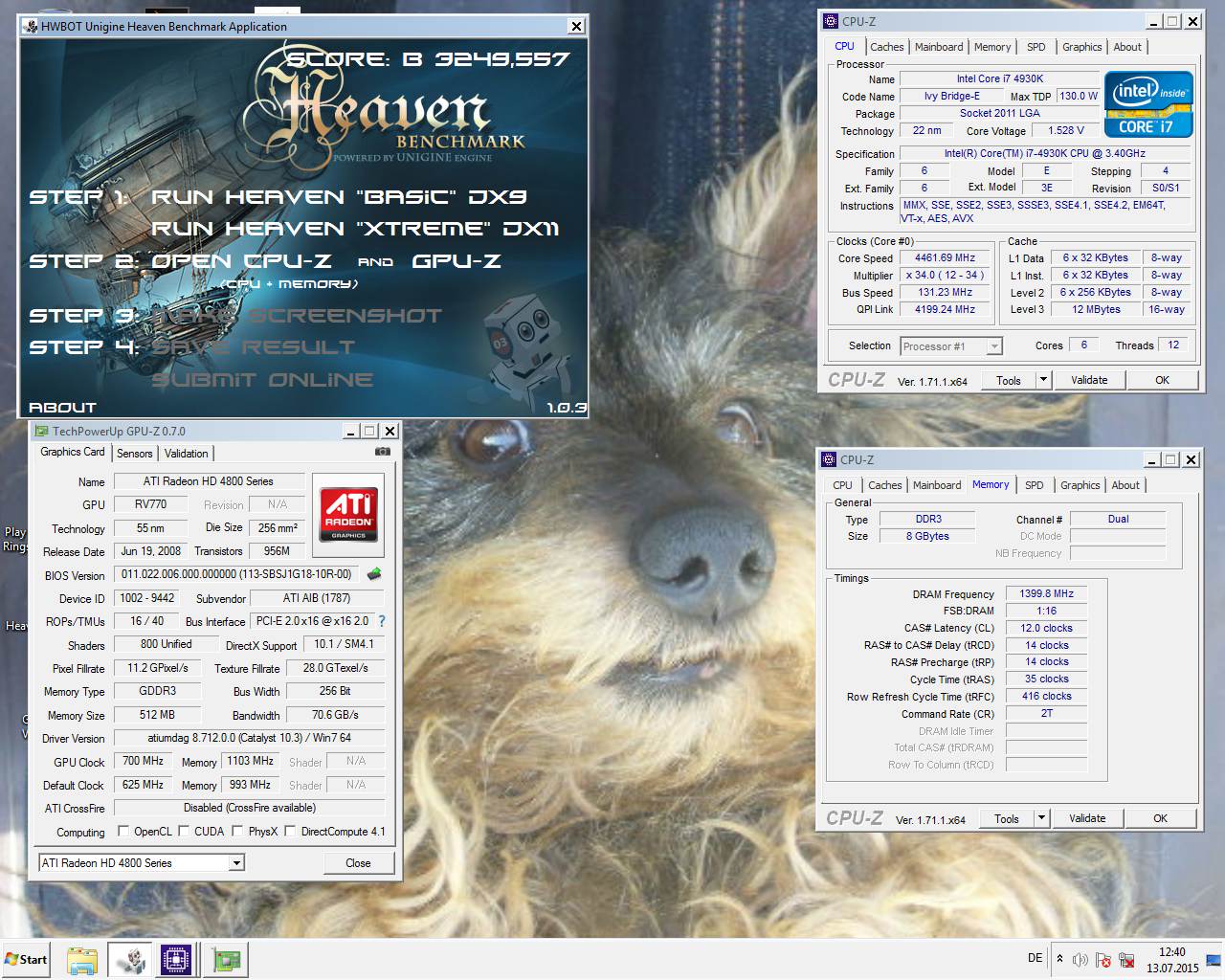Show hidden tray icons arrow
The width and height of the screenshot is (1225, 980).
(x=1059, y=958)
